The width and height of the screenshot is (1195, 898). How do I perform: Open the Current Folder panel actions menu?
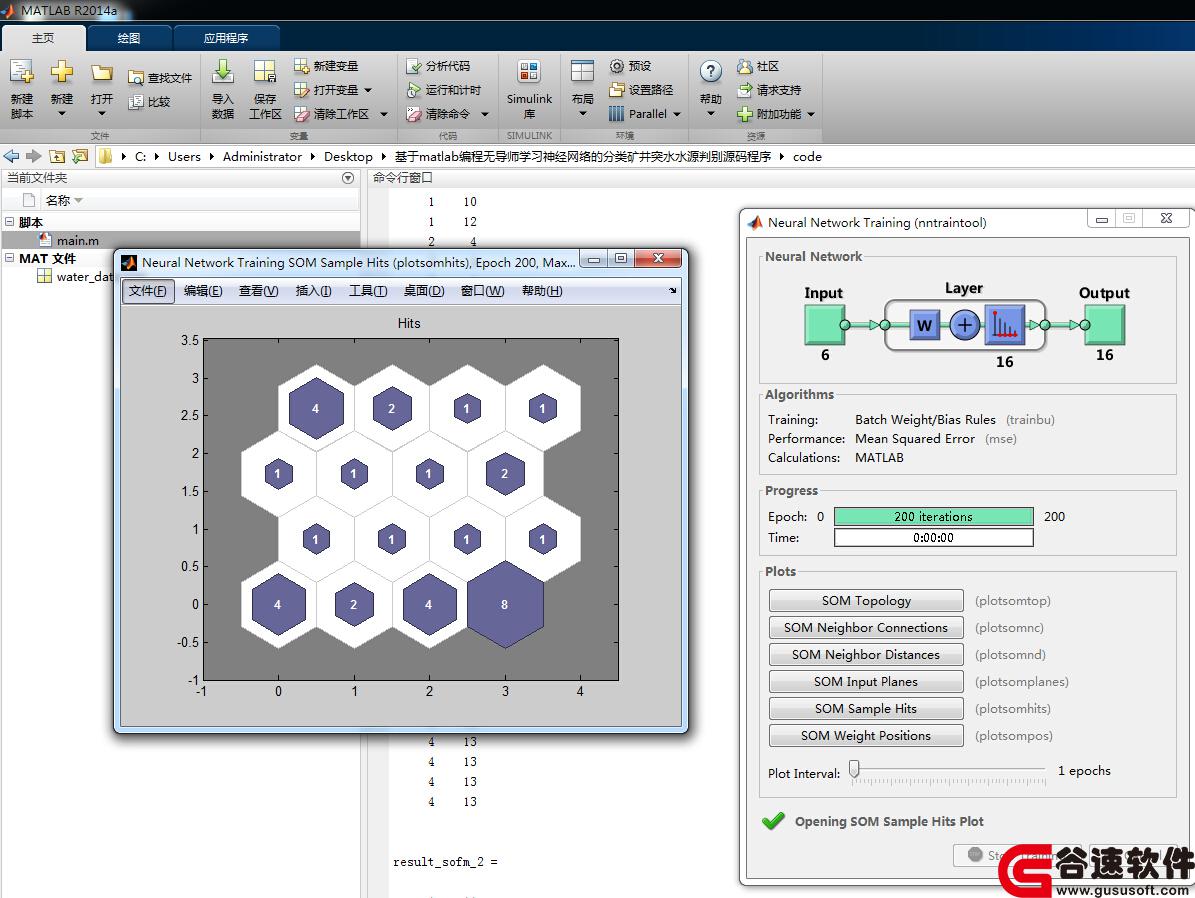(x=348, y=178)
